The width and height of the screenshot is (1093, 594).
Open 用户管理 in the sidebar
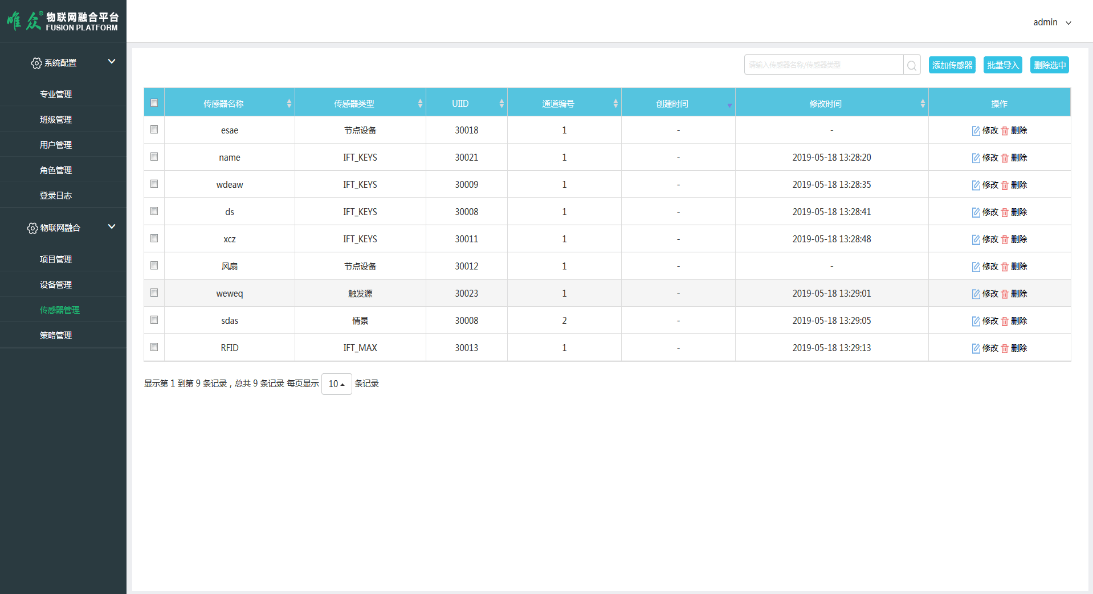[56, 145]
